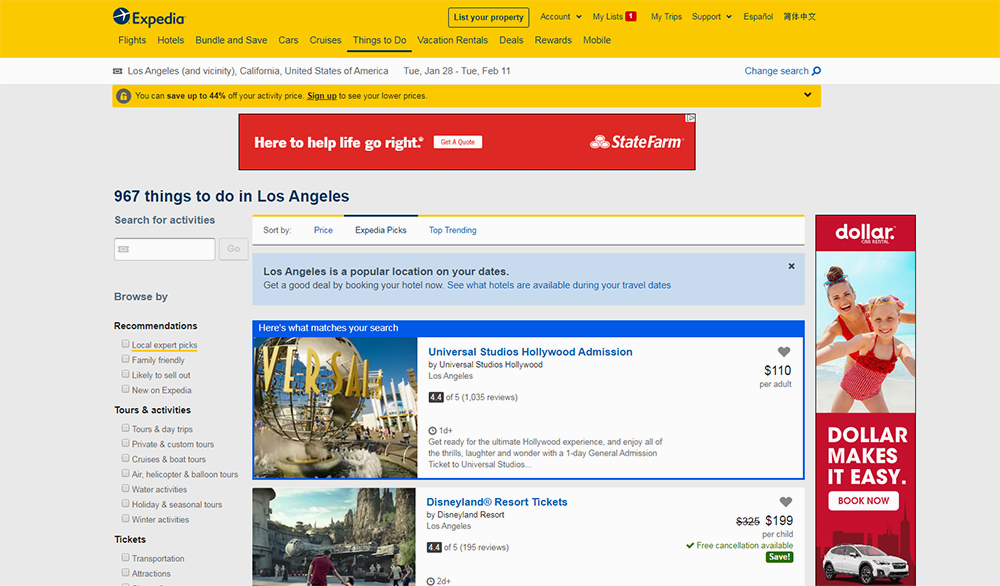
Task: Check the Cruises & boat tours checkbox
Action: (126, 458)
